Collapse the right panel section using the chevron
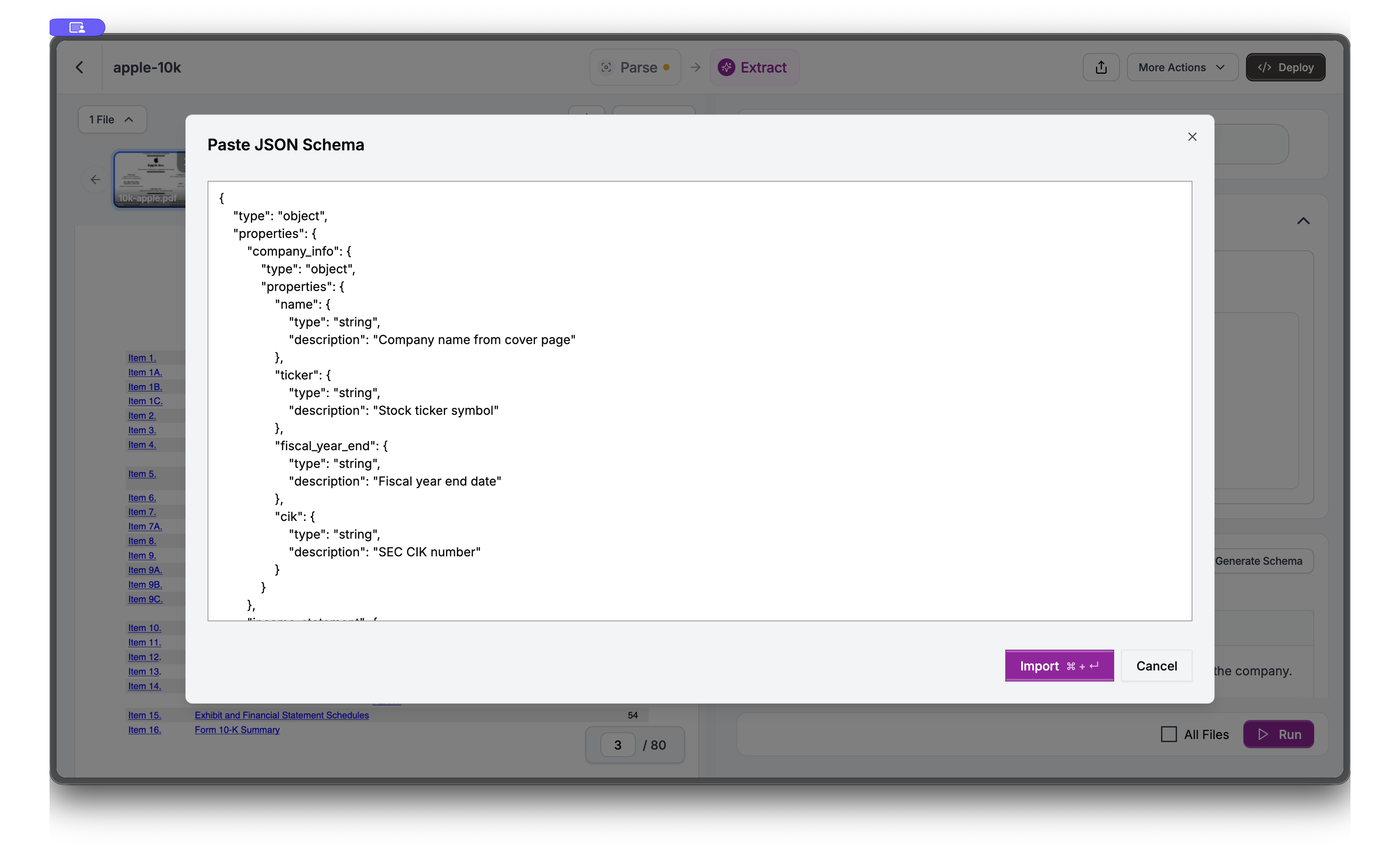The width and height of the screenshot is (1400, 850). pyautogui.click(x=1303, y=220)
